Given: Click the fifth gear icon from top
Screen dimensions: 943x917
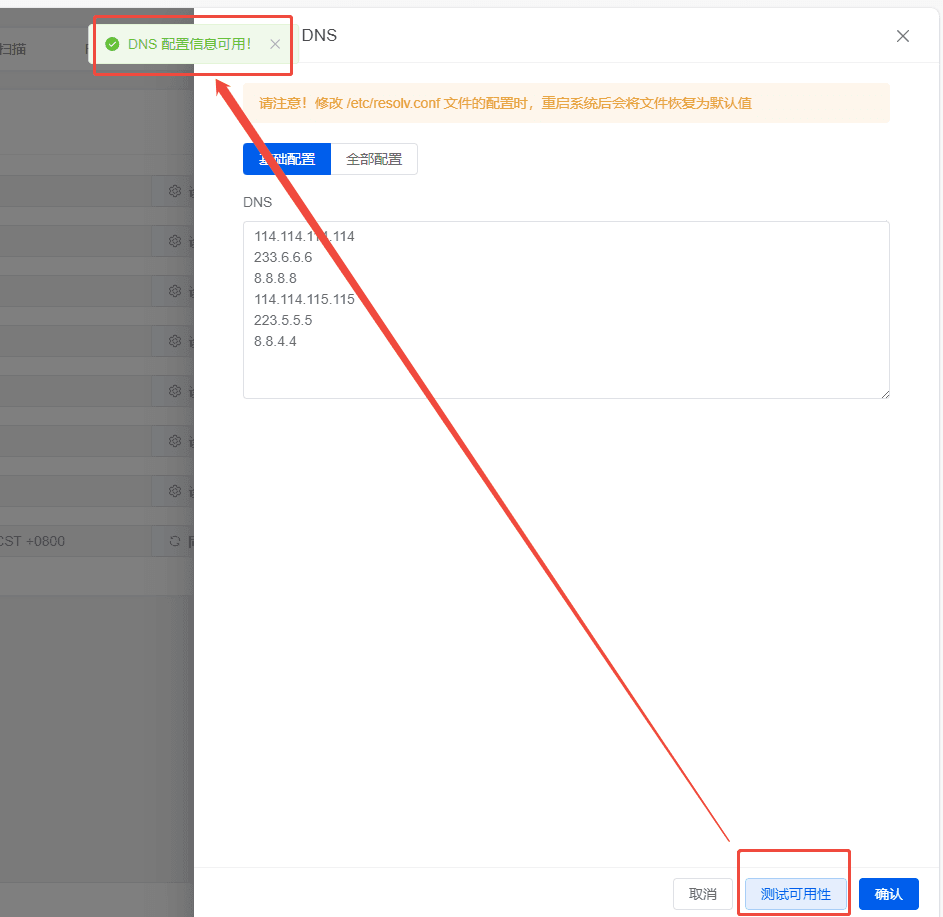Looking at the screenshot, I should coord(175,391).
